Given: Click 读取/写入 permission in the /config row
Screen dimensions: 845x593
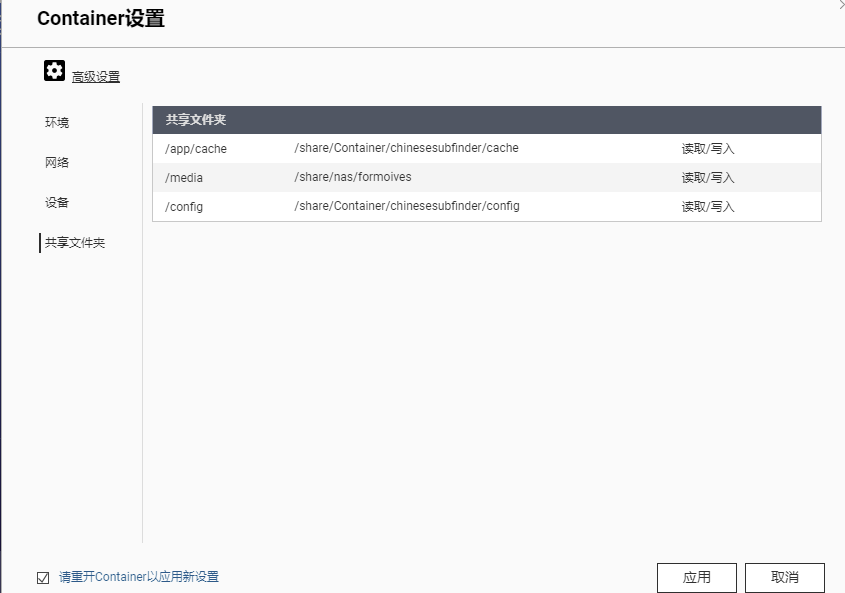Looking at the screenshot, I should click(708, 206).
